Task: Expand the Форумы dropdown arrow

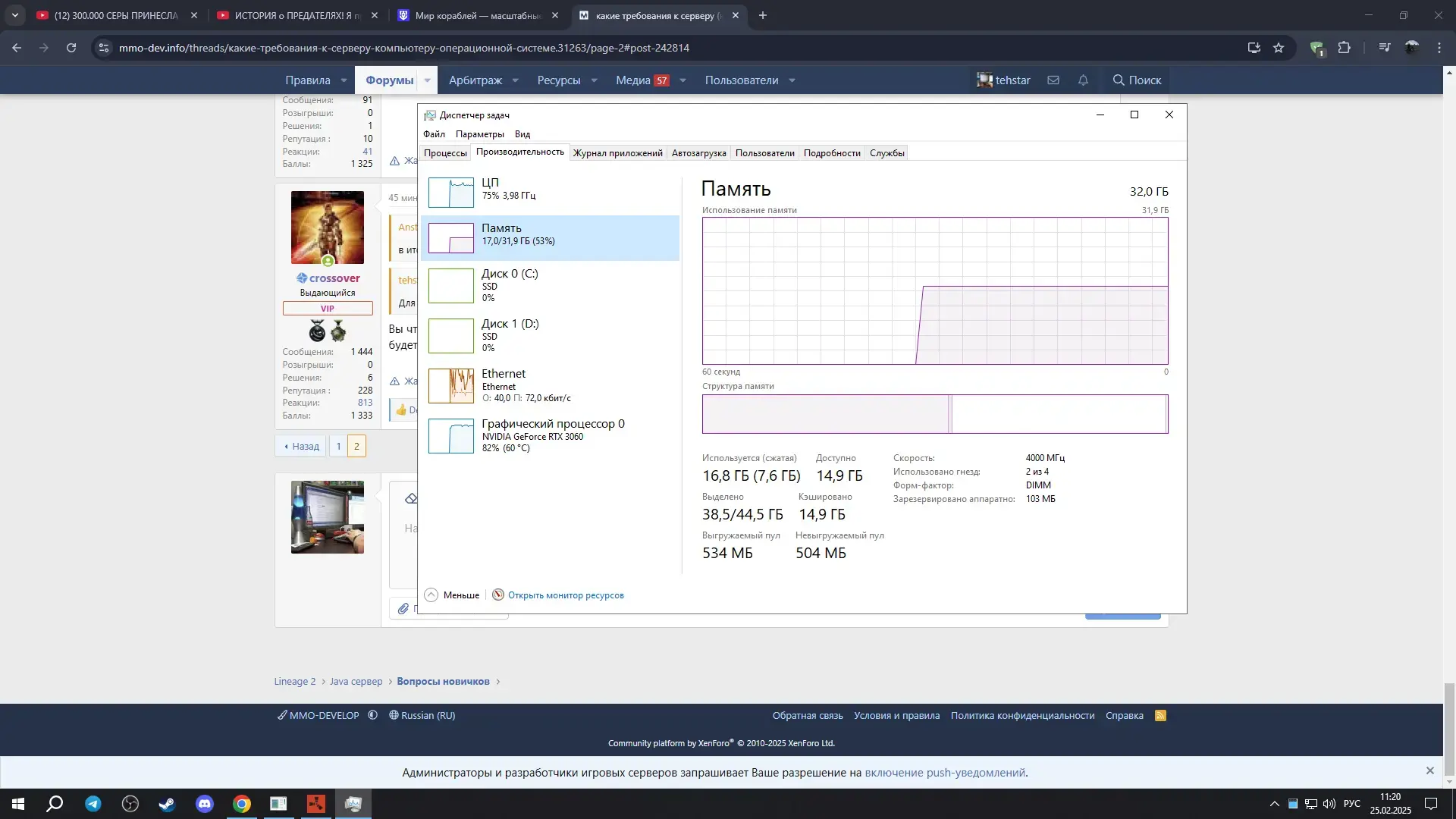Action: [x=427, y=80]
